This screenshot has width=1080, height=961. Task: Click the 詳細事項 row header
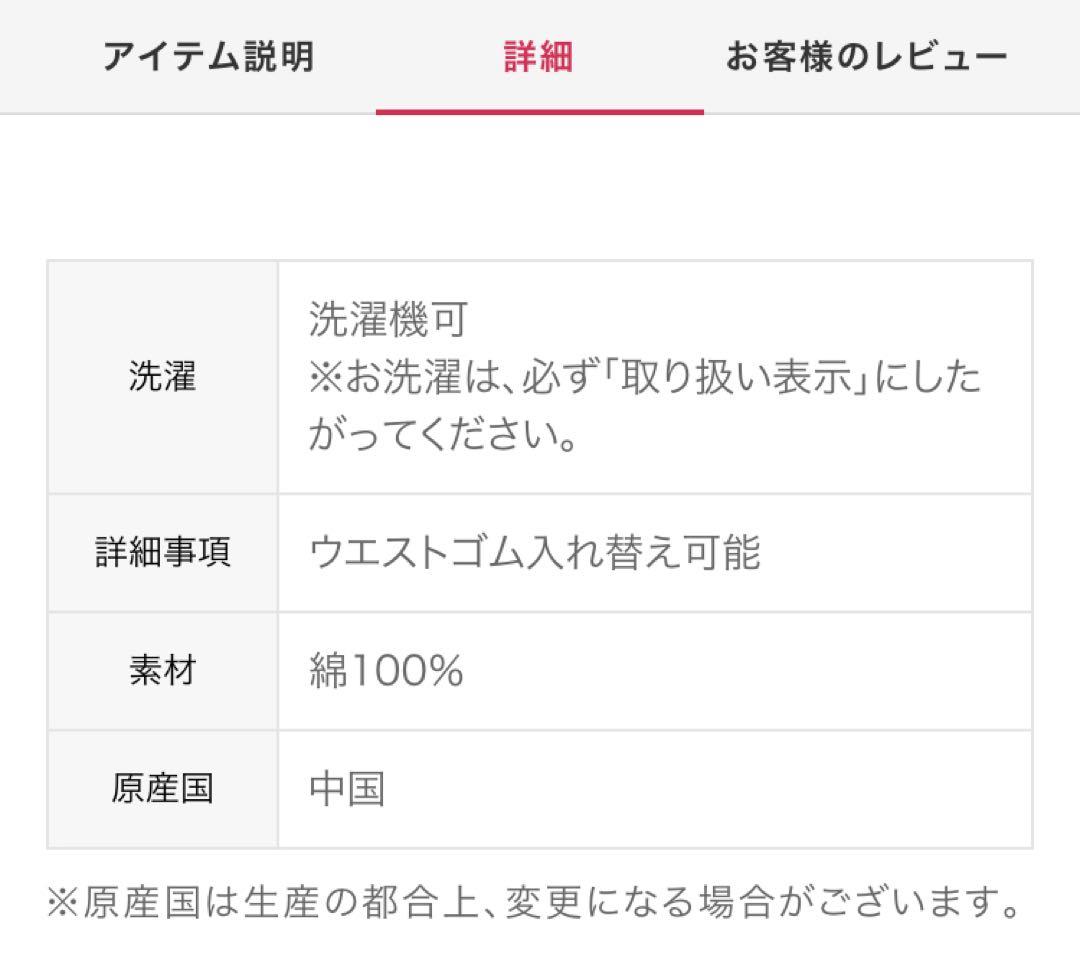(161, 552)
